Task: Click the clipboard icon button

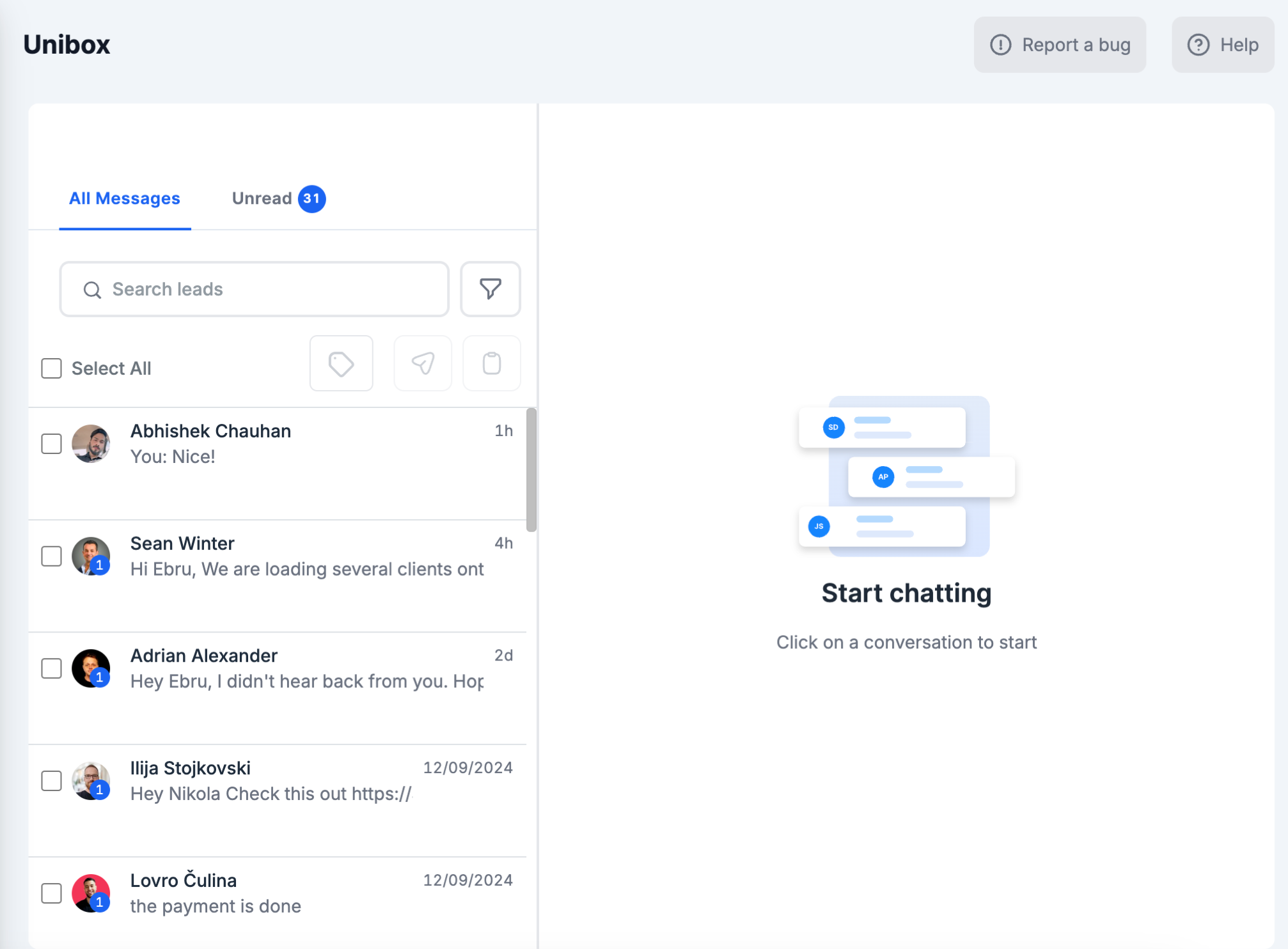Action: click(x=492, y=364)
